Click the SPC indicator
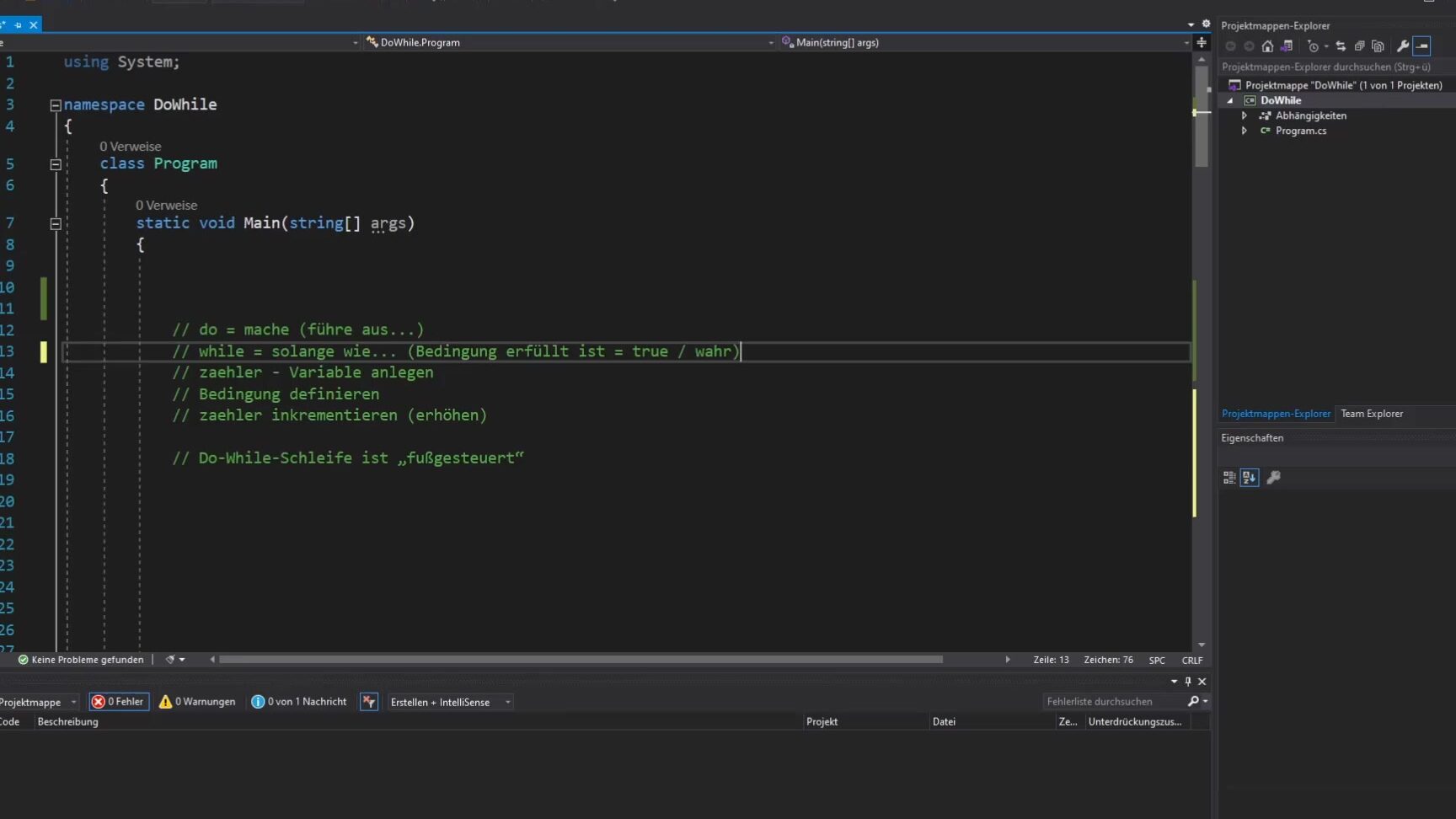 coord(1157,661)
